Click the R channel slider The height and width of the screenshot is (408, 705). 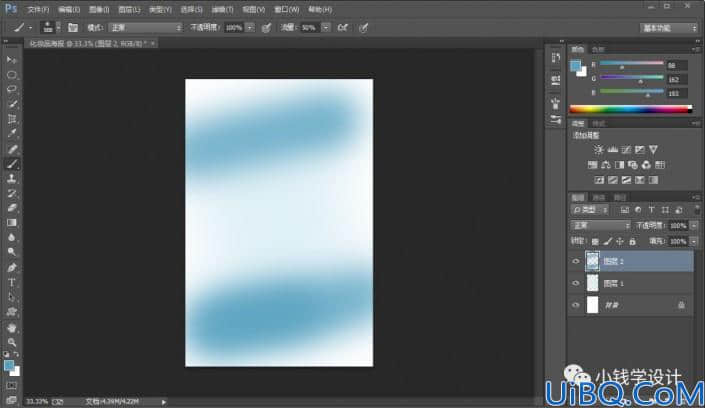click(632, 64)
